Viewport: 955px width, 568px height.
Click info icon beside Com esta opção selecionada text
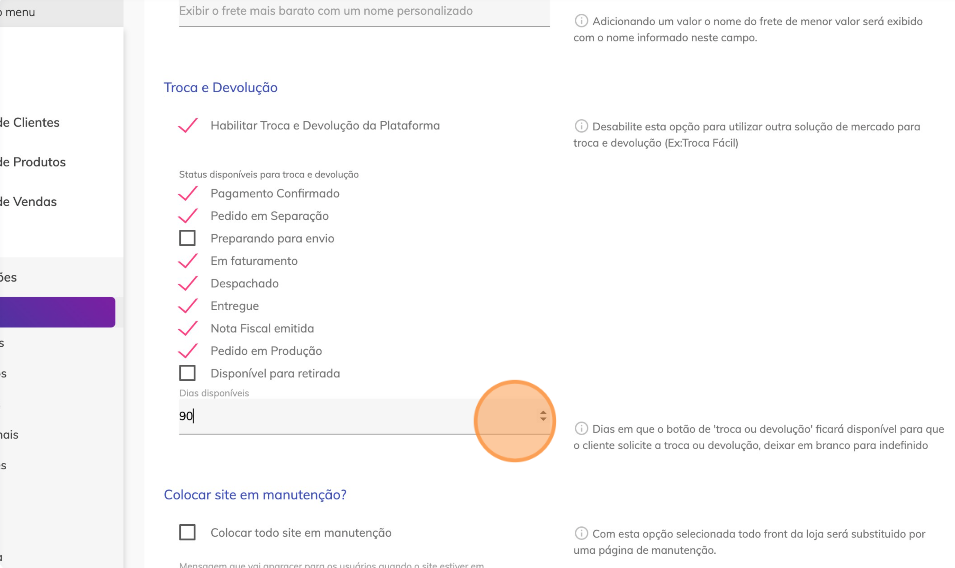pyautogui.click(x=582, y=533)
